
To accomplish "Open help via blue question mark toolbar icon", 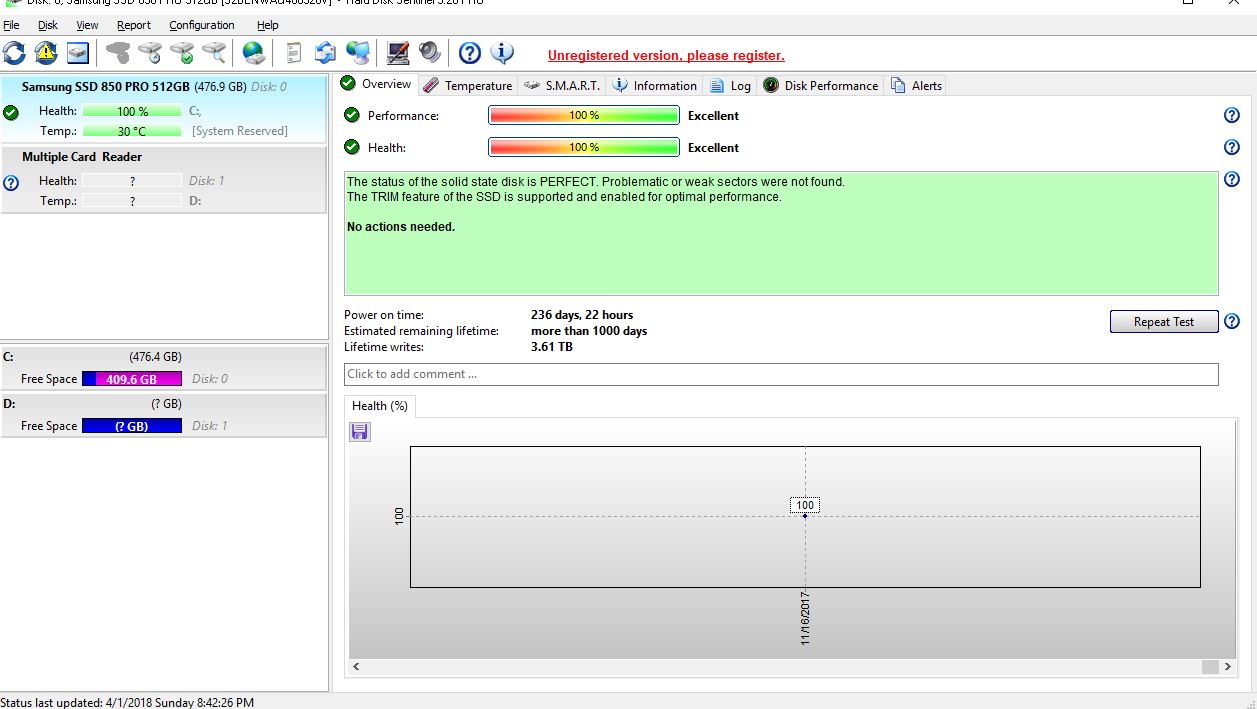I will pyautogui.click(x=470, y=53).
